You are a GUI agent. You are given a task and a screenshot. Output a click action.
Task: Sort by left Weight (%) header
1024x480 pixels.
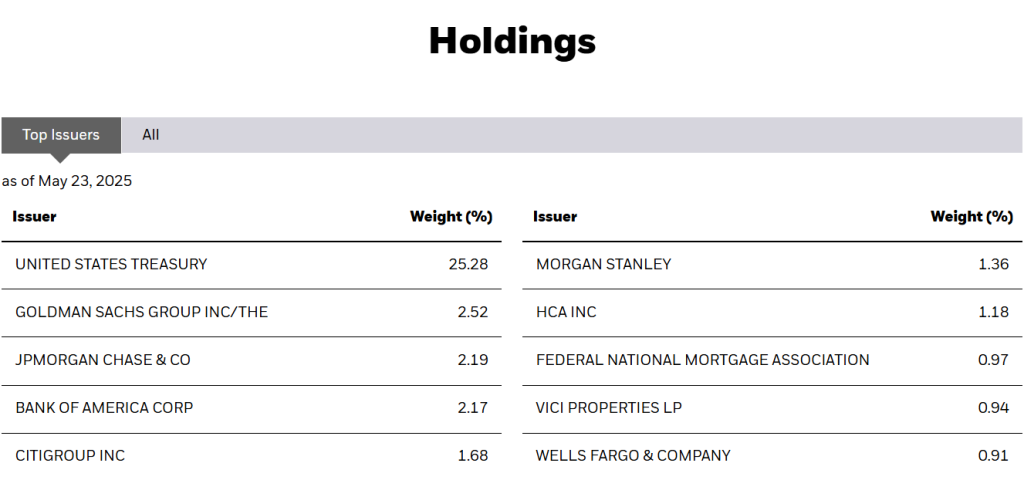(x=450, y=216)
